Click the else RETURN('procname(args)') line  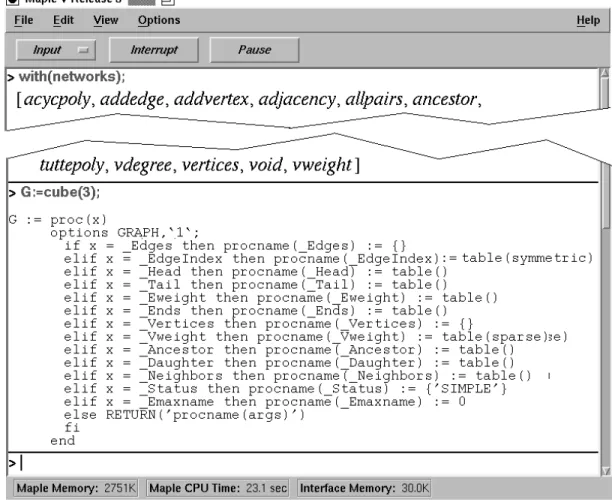click(184, 415)
